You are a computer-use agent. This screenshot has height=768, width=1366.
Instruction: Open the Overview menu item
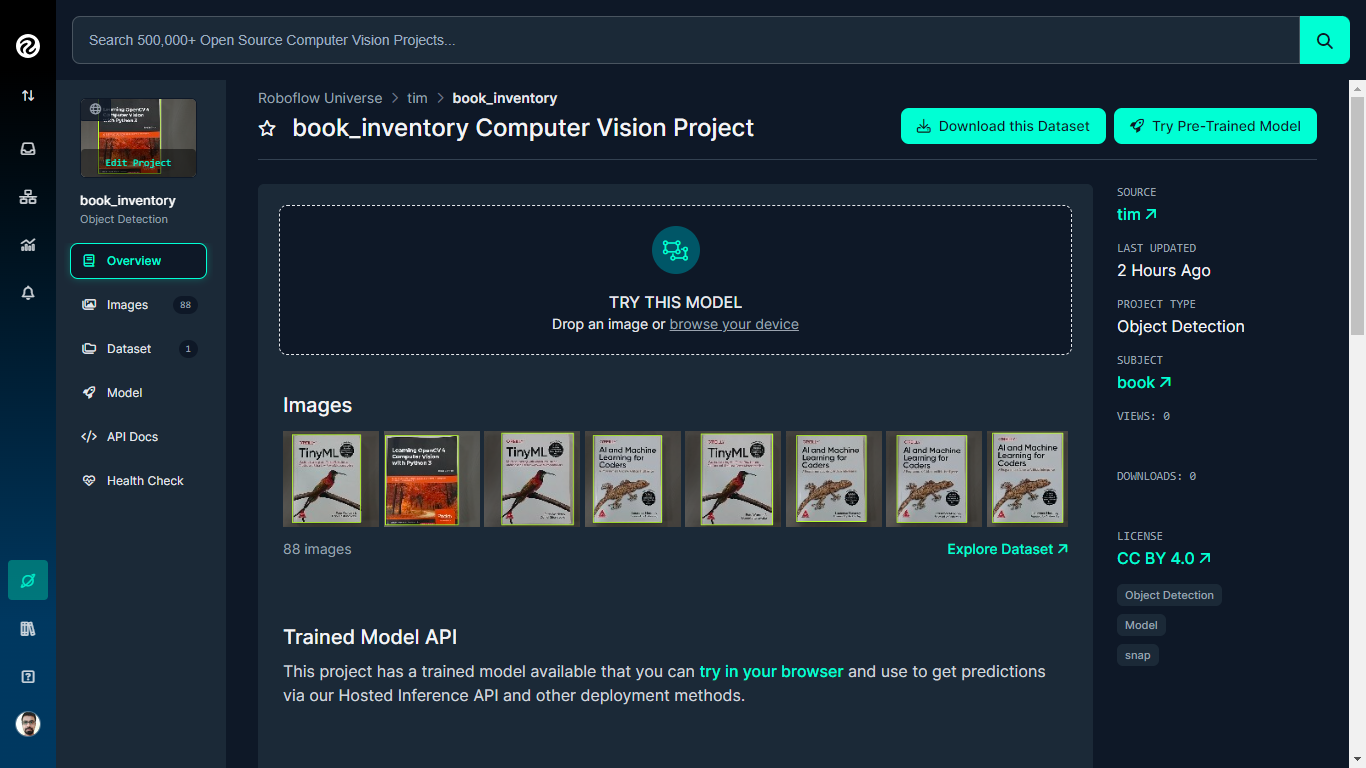(x=138, y=261)
